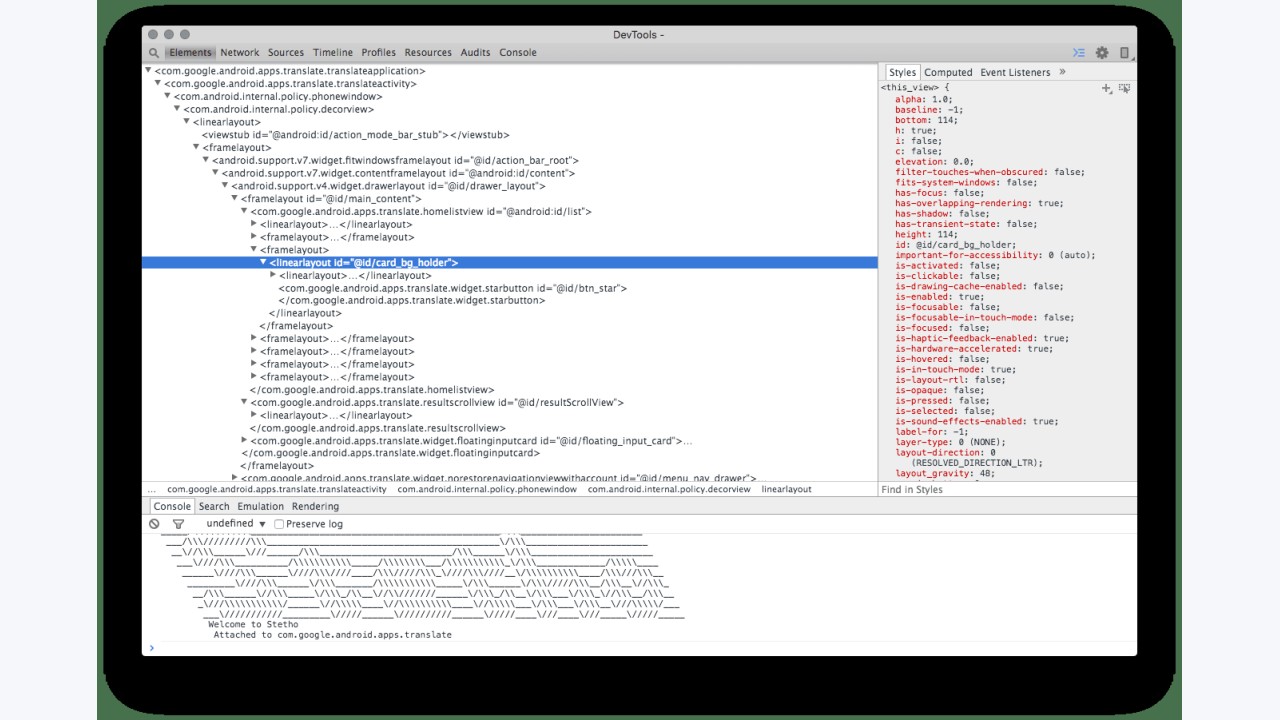Collapse the resultScrollView node
Screen dimensions: 1280x720
click(245, 403)
